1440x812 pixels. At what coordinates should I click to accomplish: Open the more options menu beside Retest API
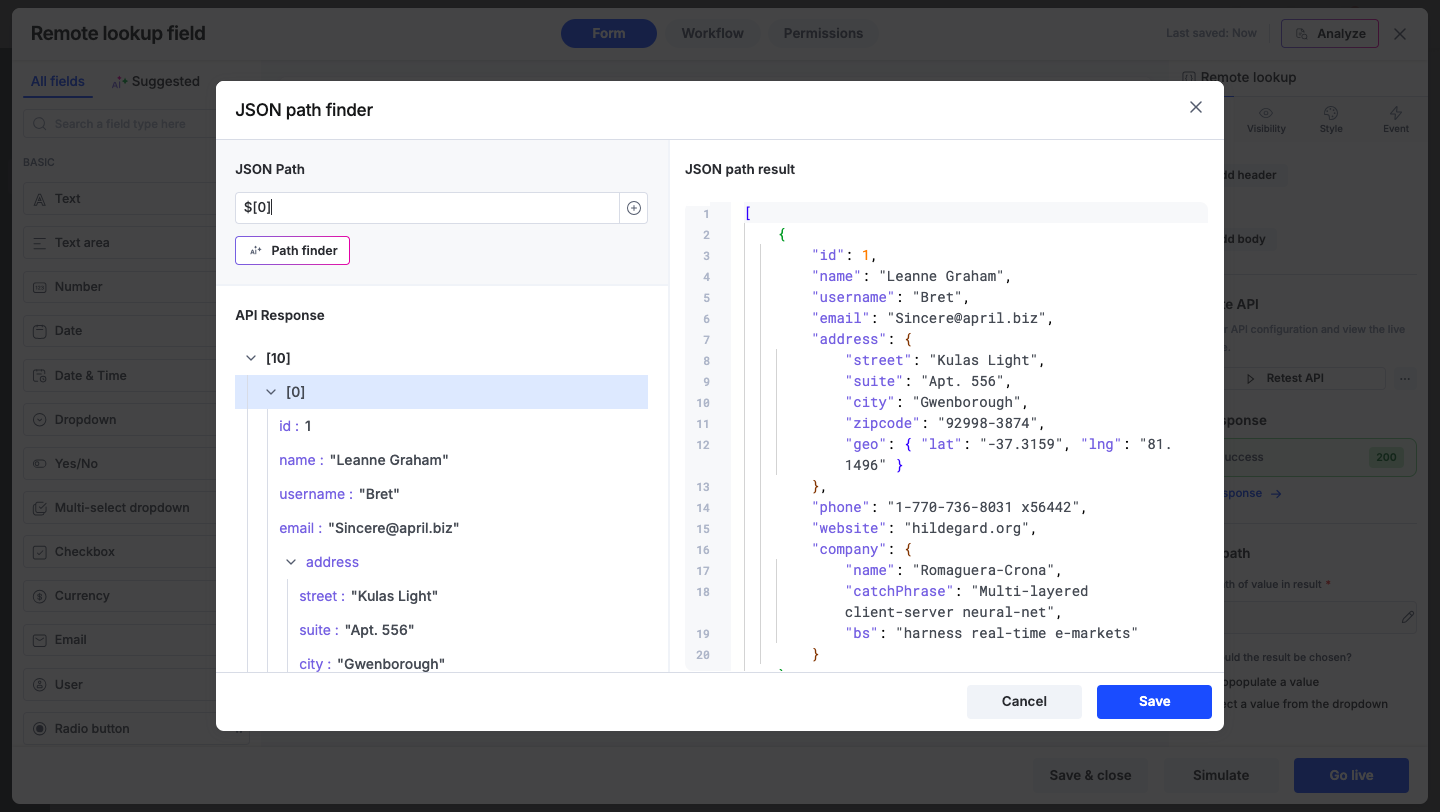point(1405,378)
